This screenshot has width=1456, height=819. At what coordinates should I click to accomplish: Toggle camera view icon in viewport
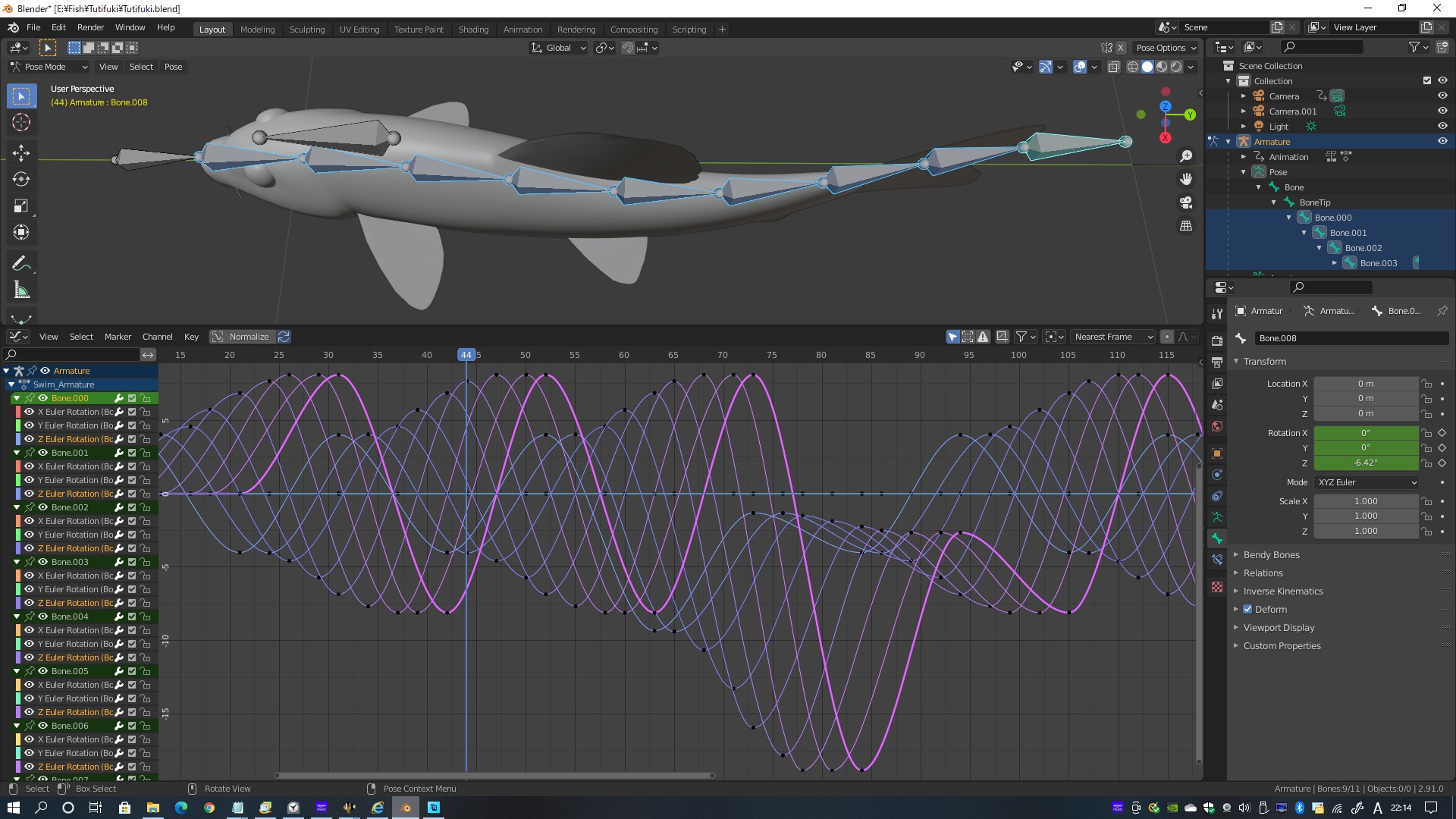(x=1186, y=202)
